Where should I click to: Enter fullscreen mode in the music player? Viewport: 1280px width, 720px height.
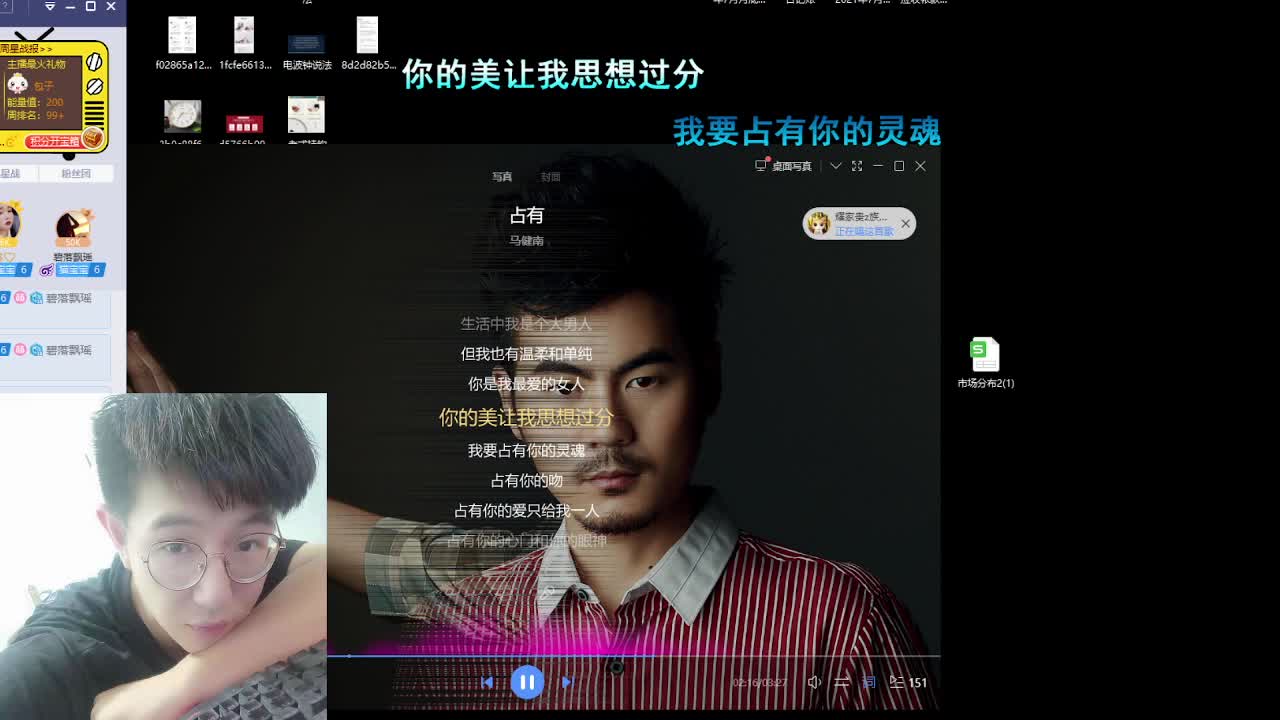point(857,166)
